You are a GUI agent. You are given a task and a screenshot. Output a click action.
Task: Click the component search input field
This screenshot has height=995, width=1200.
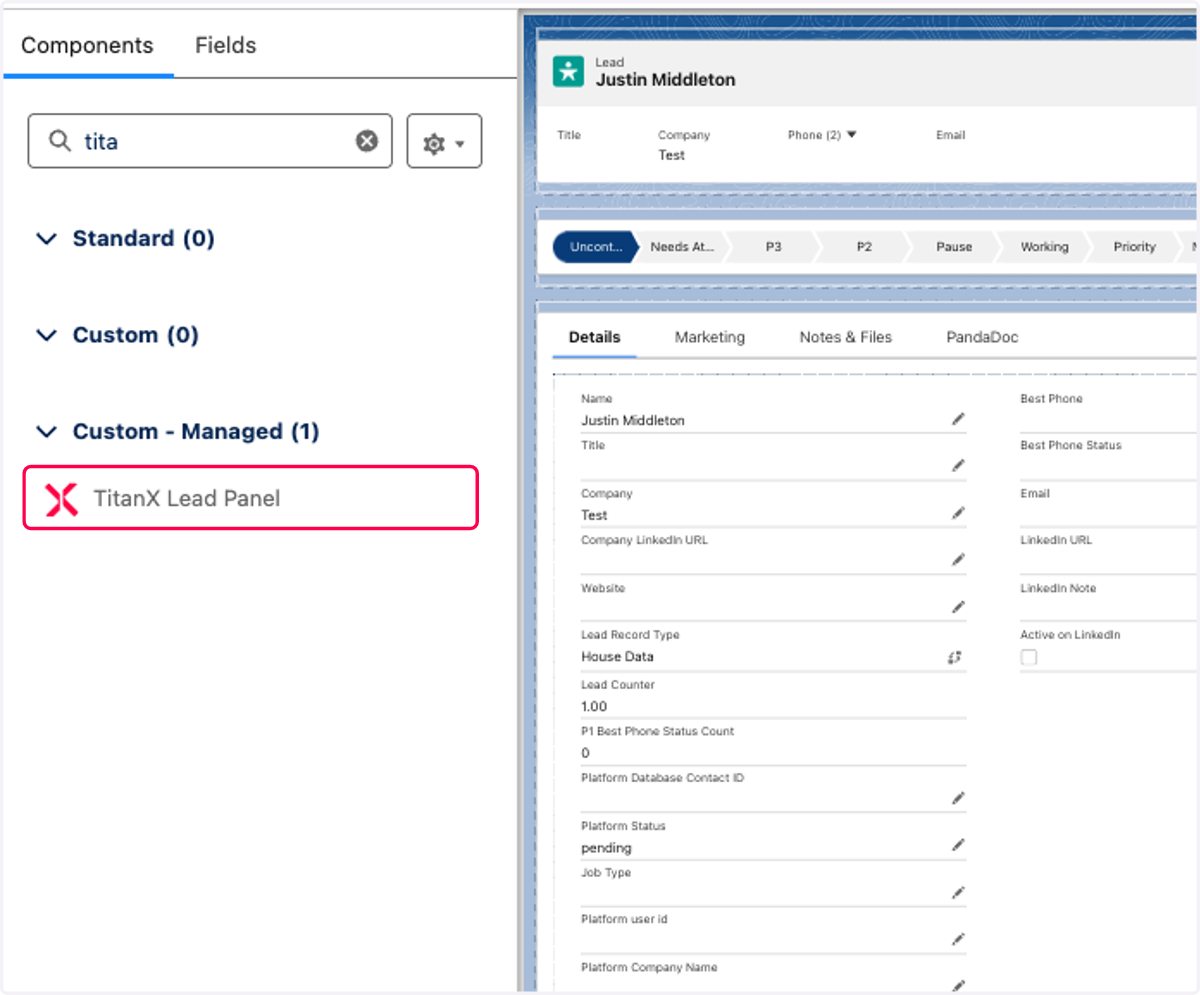(x=210, y=141)
